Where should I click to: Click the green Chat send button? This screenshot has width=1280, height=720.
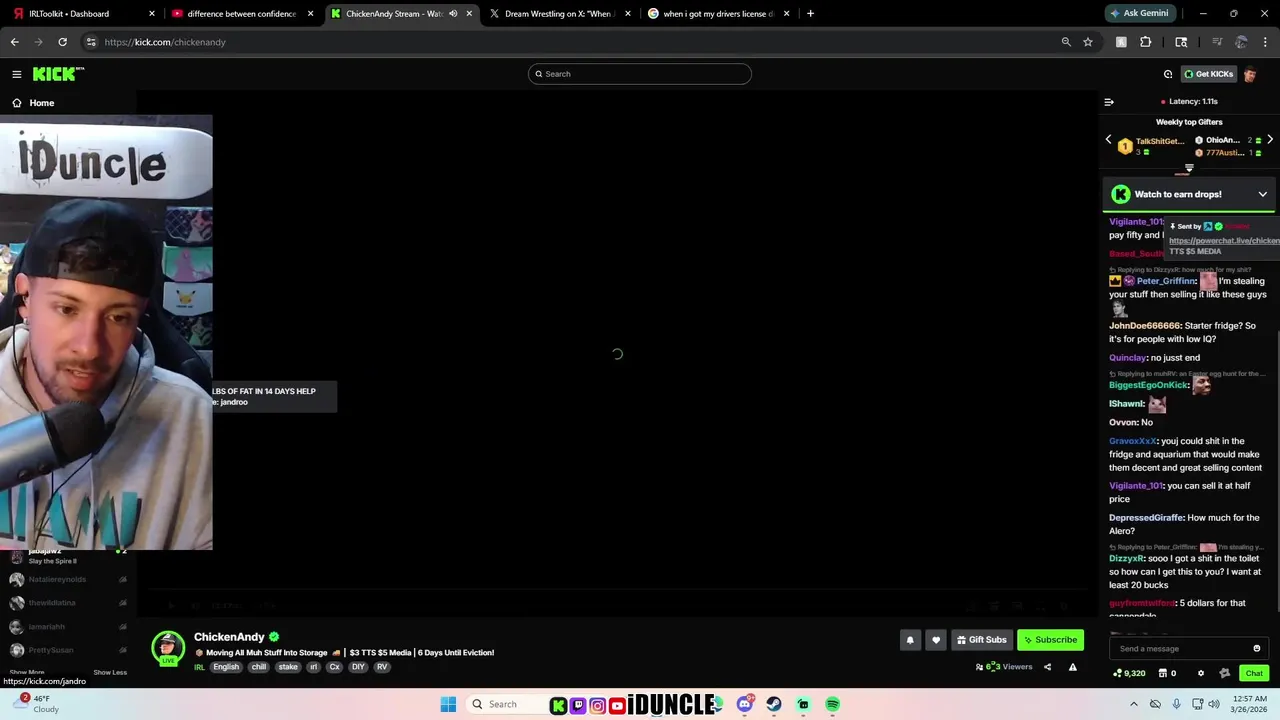pyautogui.click(x=1254, y=673)
